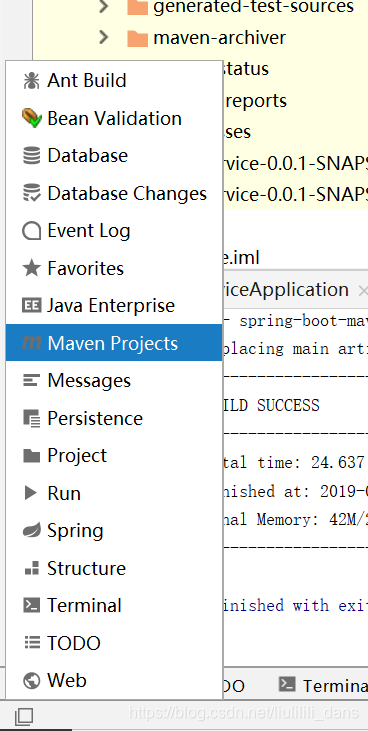The image size is (368, 731).
Task: Select Database from the popup list
Action: (x=114, y=156)
